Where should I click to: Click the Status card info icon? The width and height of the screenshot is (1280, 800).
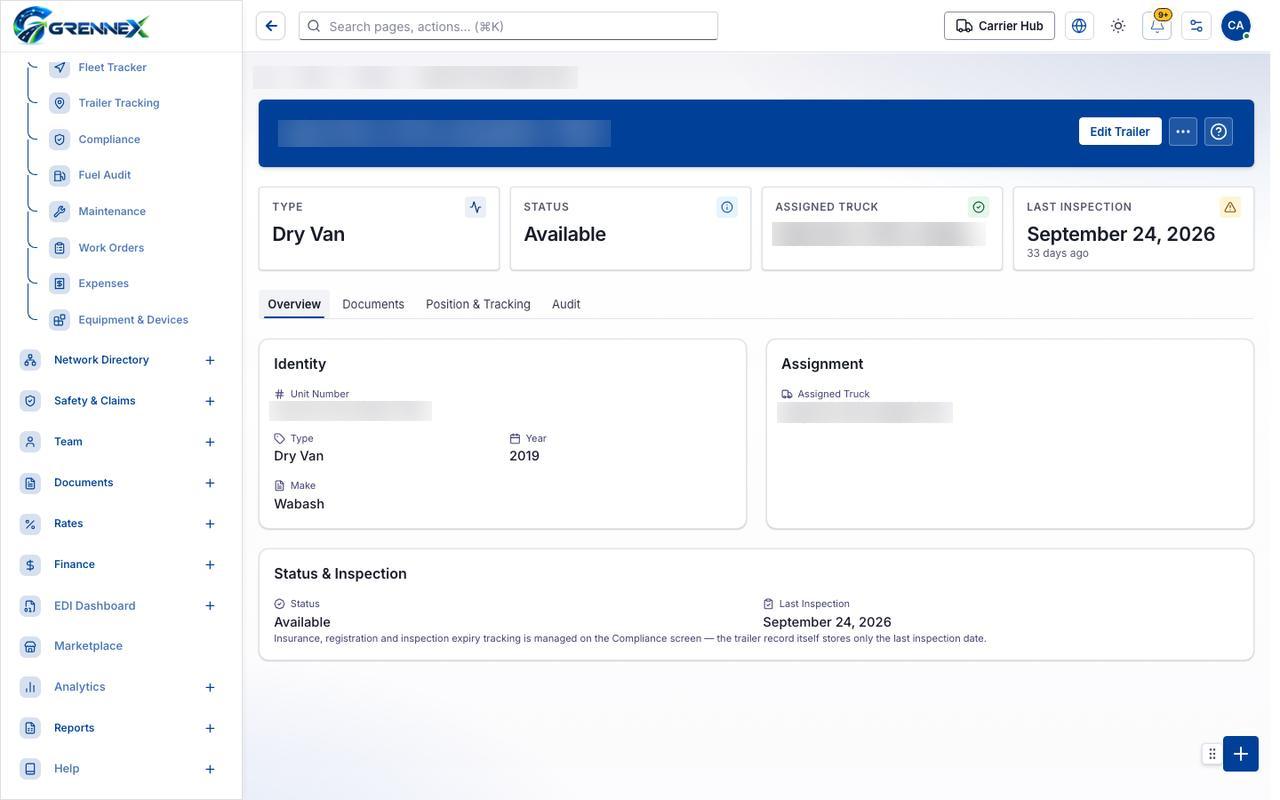pos(727,207)
